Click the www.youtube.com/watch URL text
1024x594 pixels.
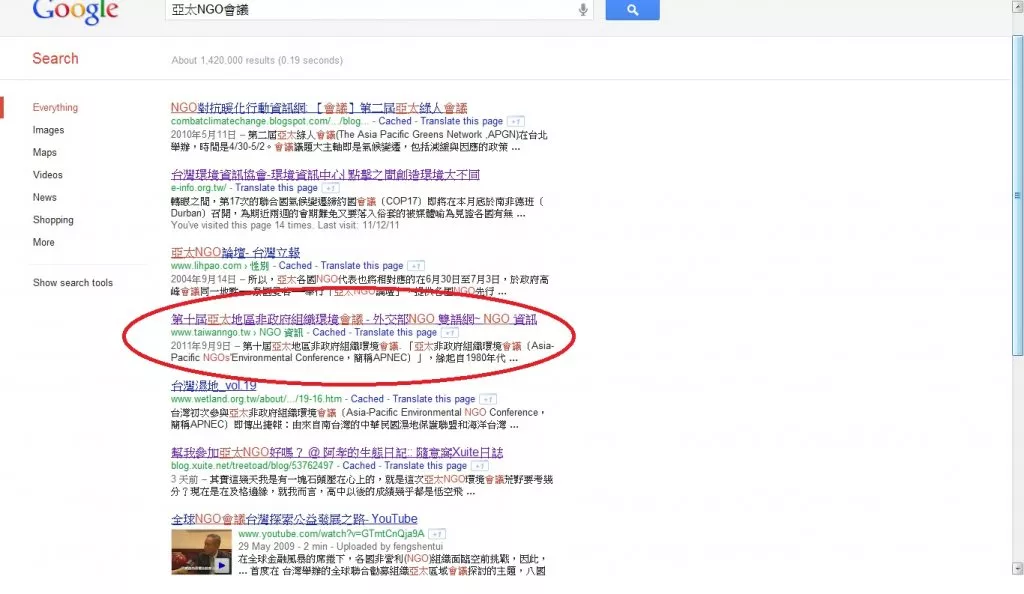[x=331, y=534]
